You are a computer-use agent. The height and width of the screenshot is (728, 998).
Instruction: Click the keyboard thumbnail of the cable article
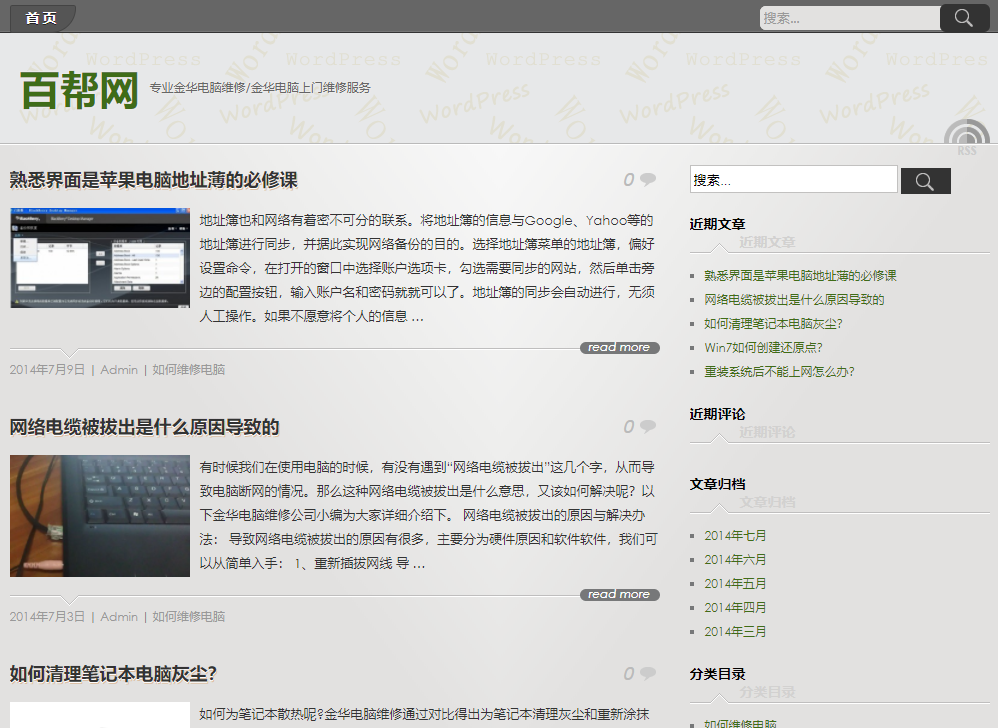click(99, 516)
